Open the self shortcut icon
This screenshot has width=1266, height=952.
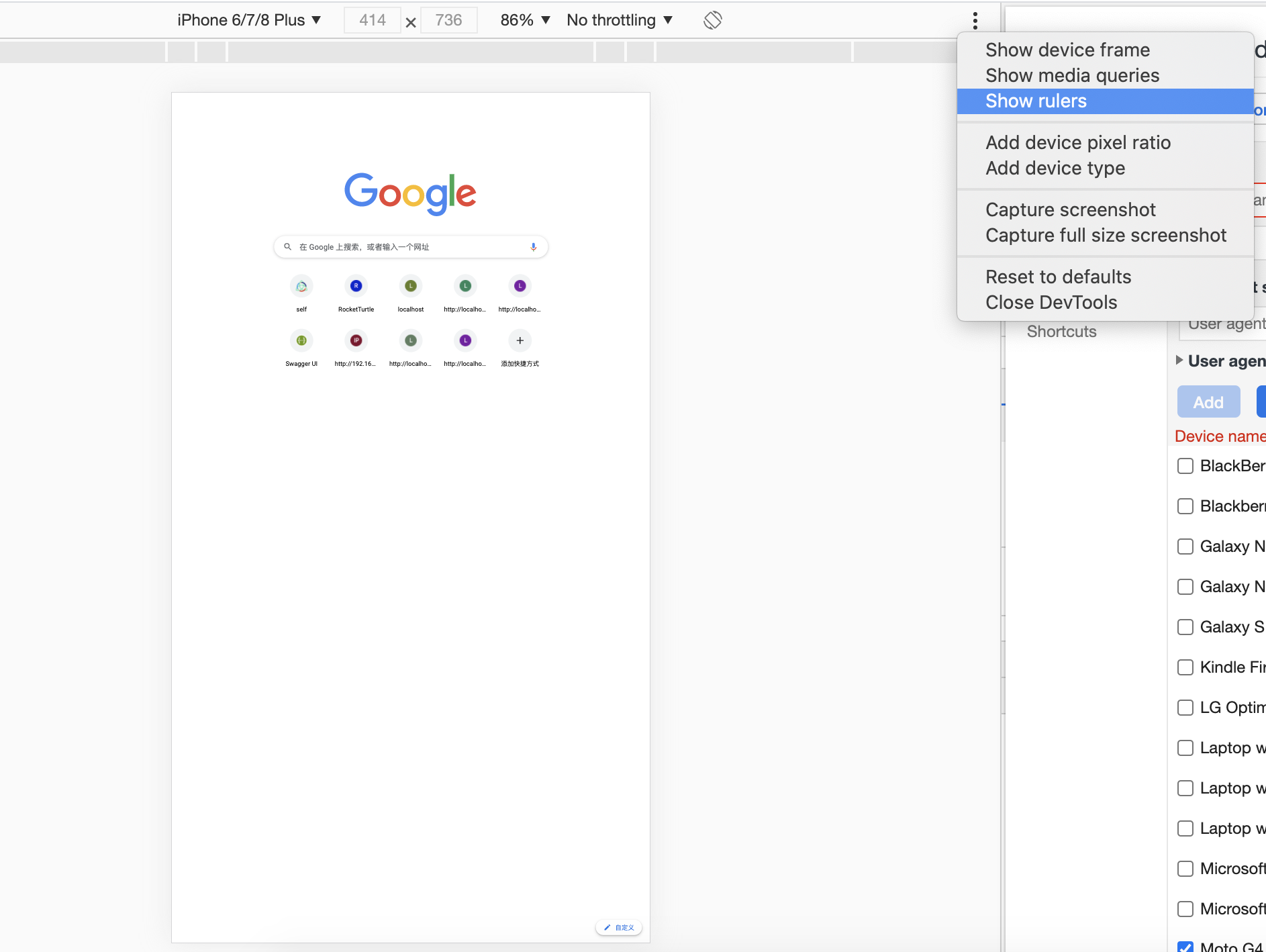click(x=301, y=286)
